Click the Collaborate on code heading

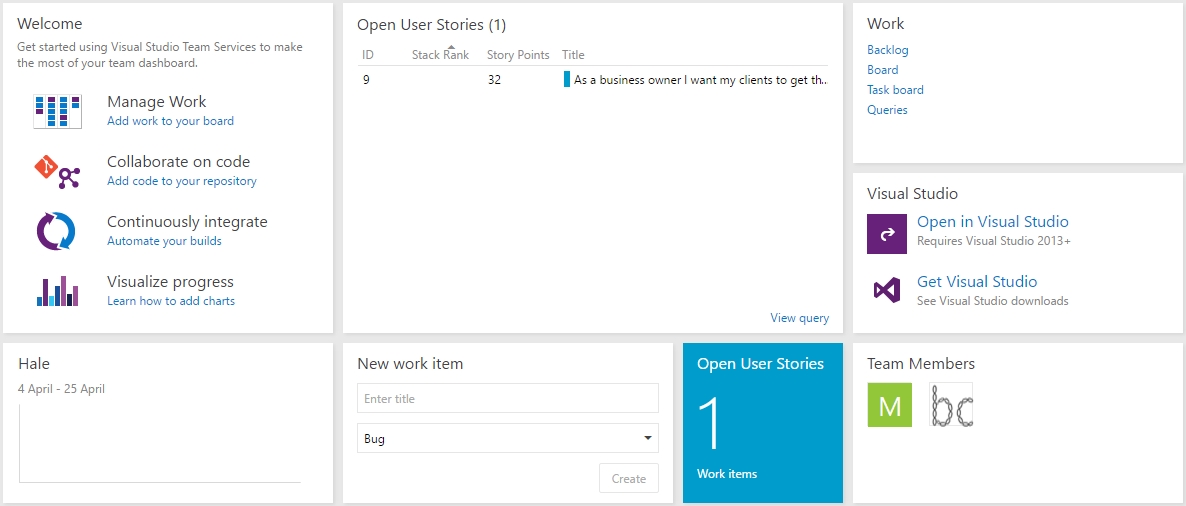click(179, 162)
